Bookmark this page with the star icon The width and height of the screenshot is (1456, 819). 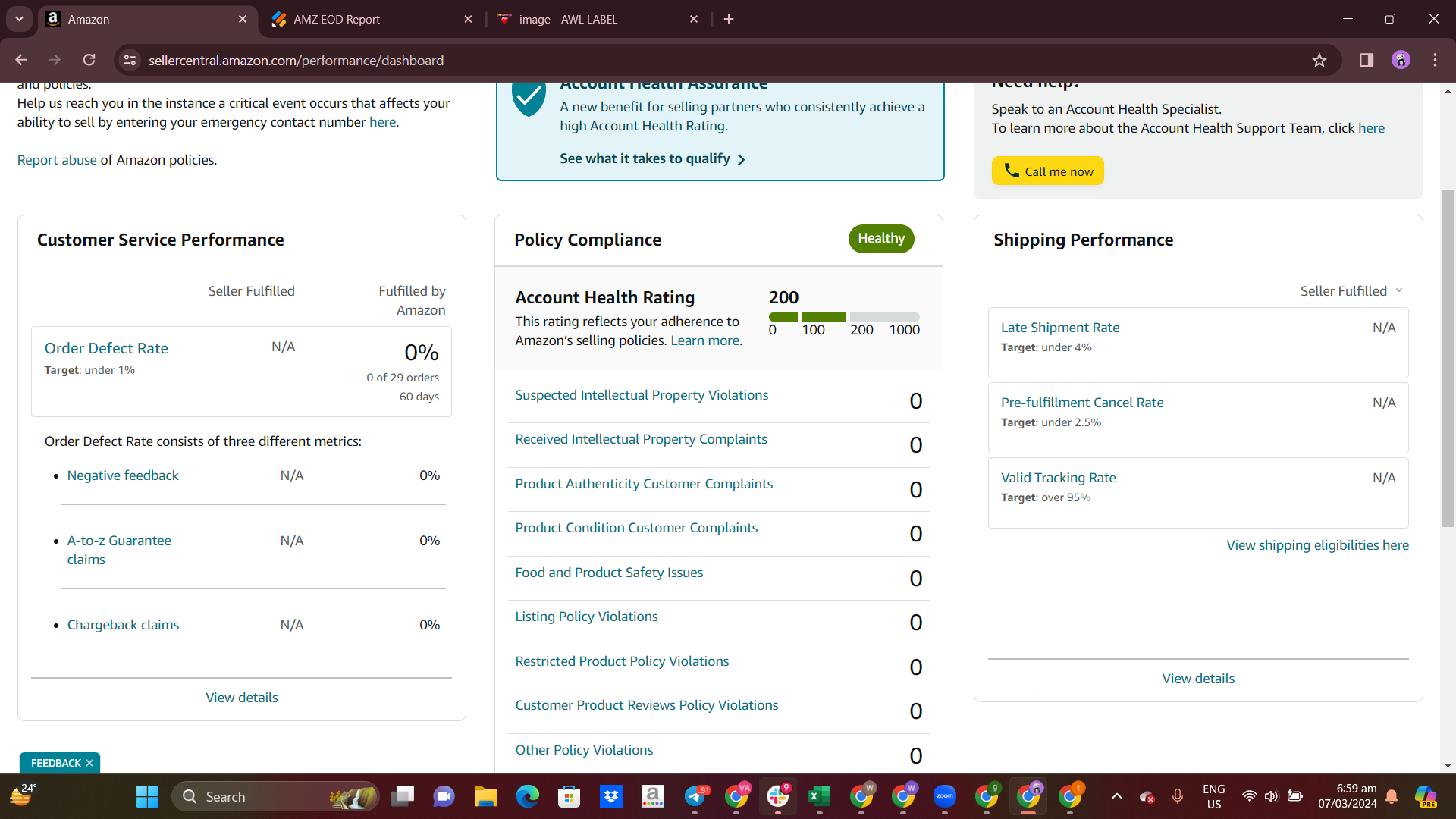click(x=1319, y=60)
